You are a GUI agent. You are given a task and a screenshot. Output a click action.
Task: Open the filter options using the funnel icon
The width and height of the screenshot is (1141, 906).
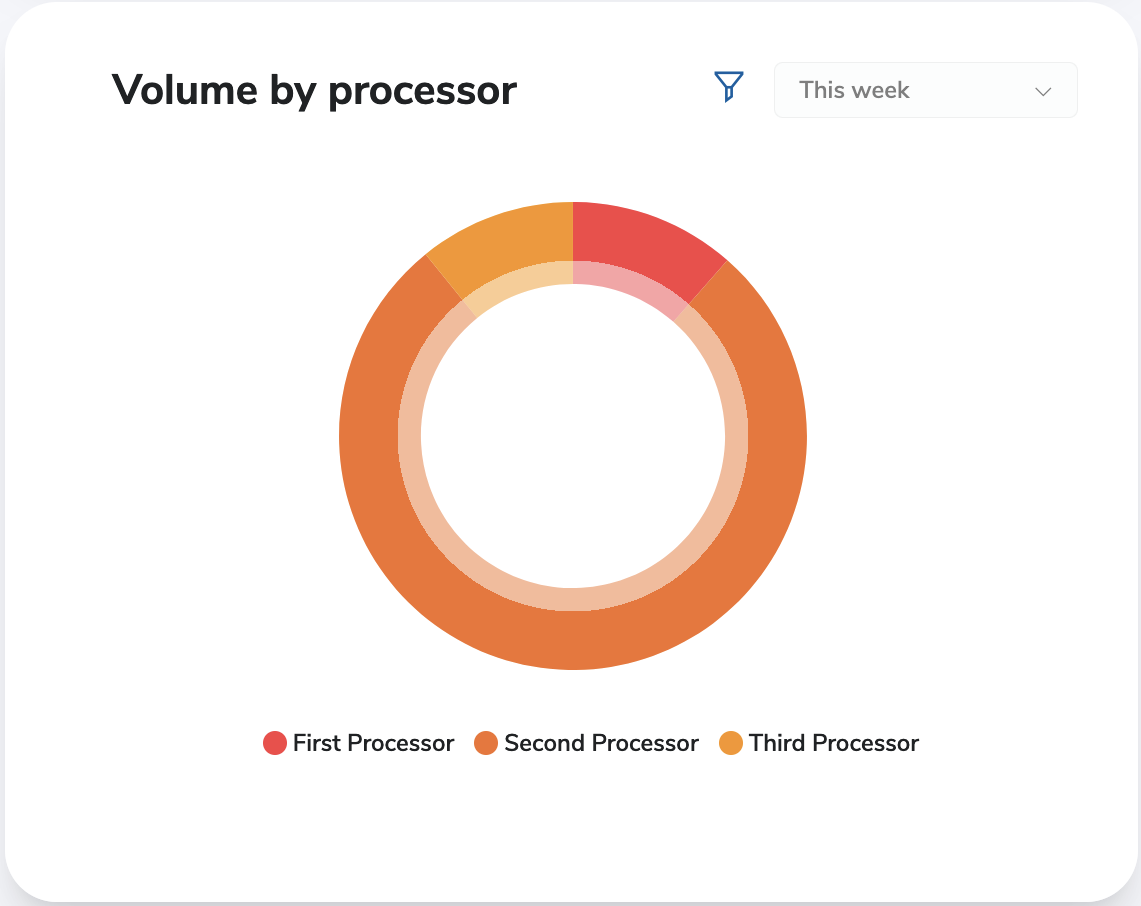coord(728,88)
